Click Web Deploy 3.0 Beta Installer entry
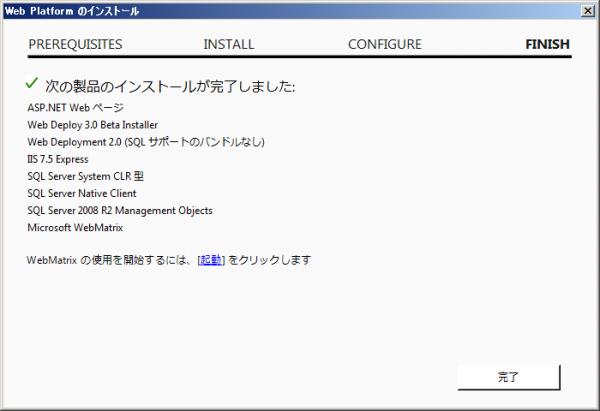Screen dimensions: 600x411 pos(93,125)
